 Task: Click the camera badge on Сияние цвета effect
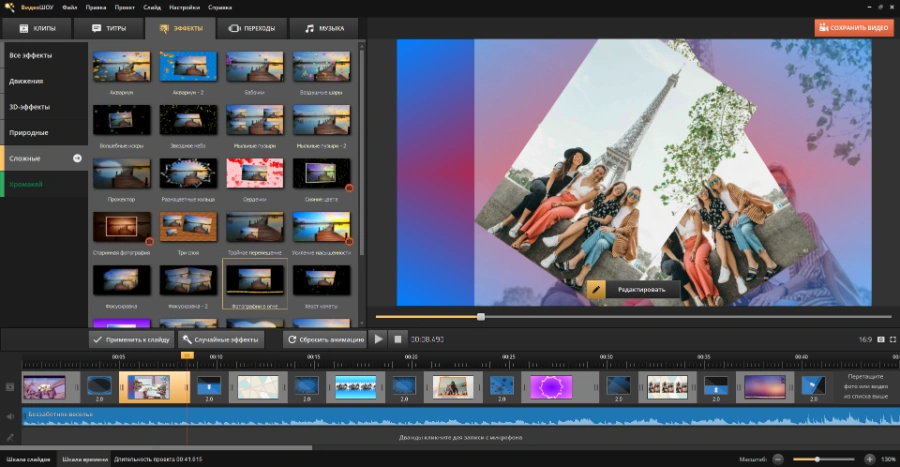coord(349,188)
